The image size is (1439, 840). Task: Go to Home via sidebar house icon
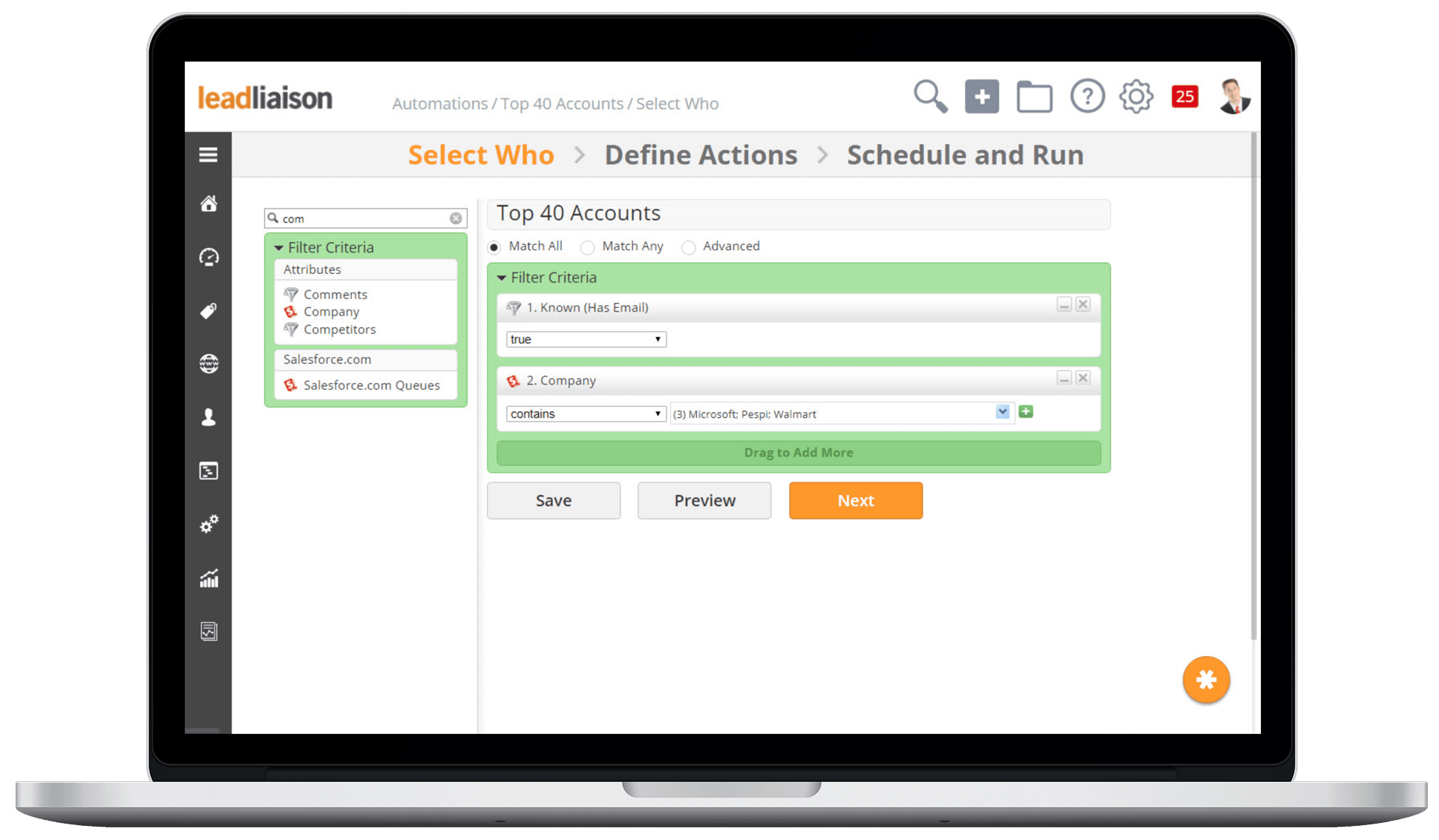[x=209, y=203]
